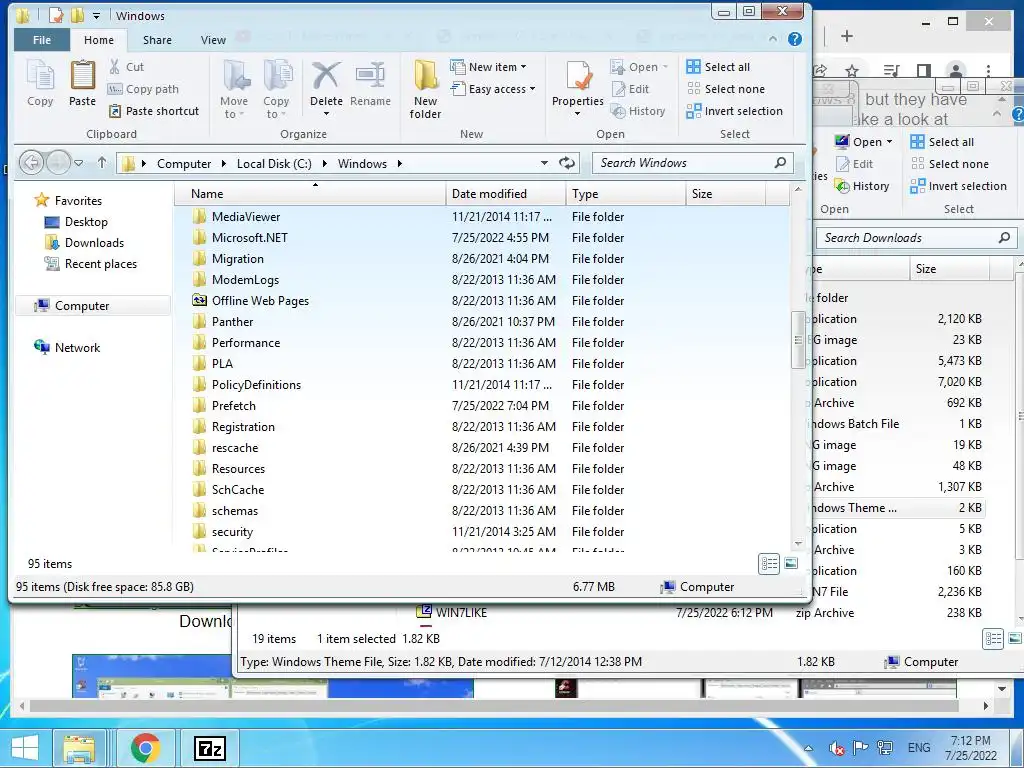The width and height of the screenshot is (1024, 768).
Task: Open the address bar history dropdown
Action: point(544,163)
